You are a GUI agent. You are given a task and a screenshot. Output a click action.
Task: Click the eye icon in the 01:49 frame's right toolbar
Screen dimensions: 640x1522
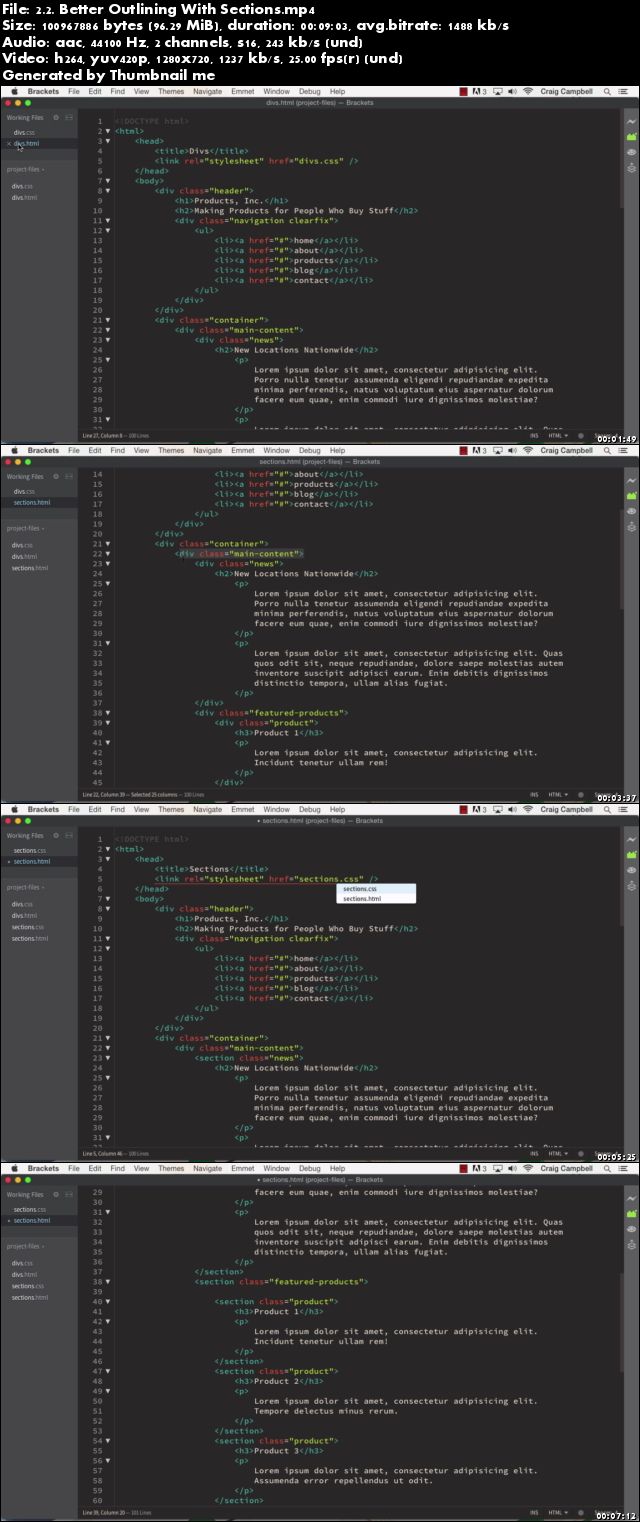click(x=631, y=152)
